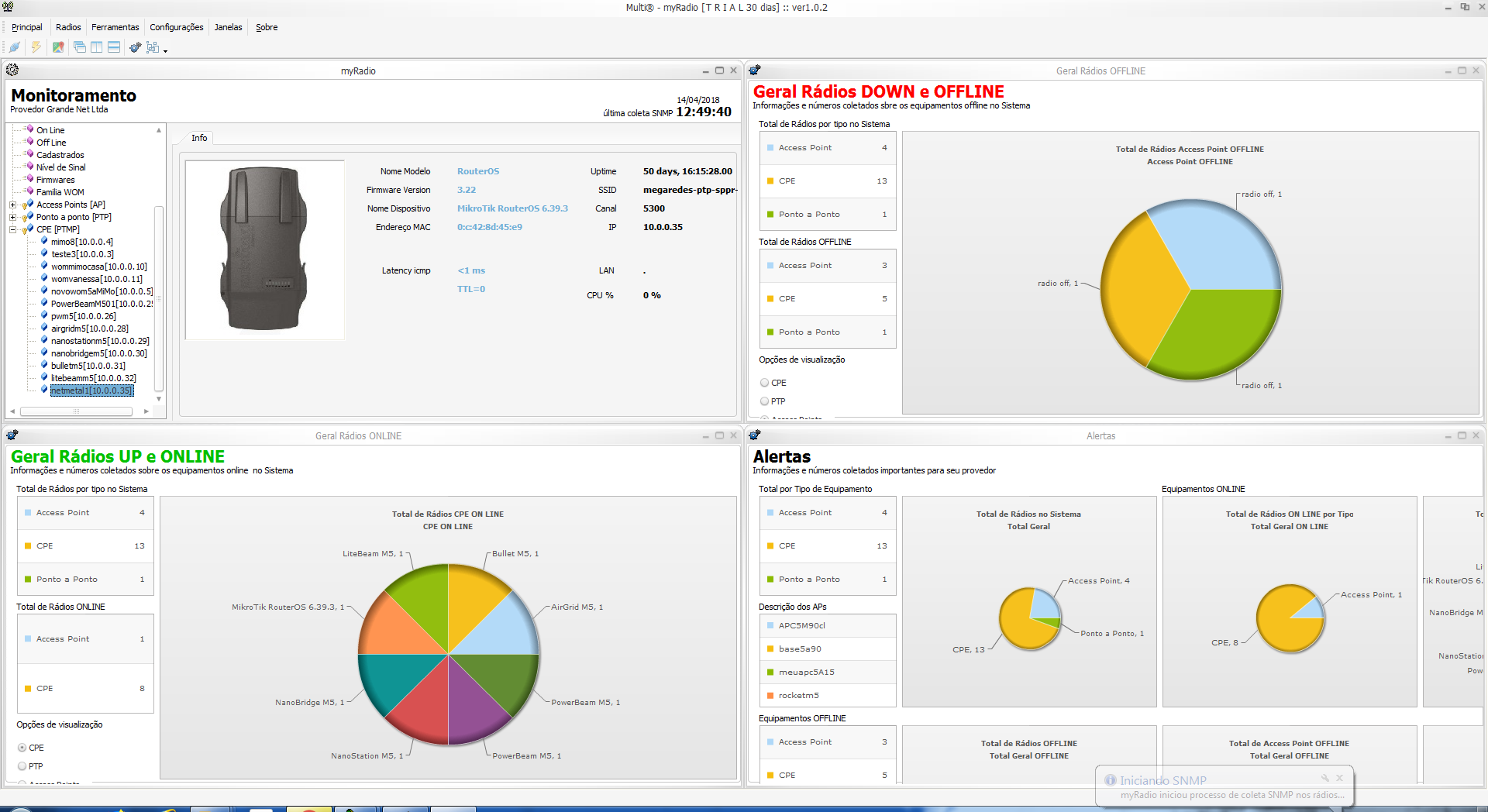The width and height of the screenshot is (1488, 812).
Task: Select PTP radio button in Rádios ONLINE panel
Action: [22, 766]
